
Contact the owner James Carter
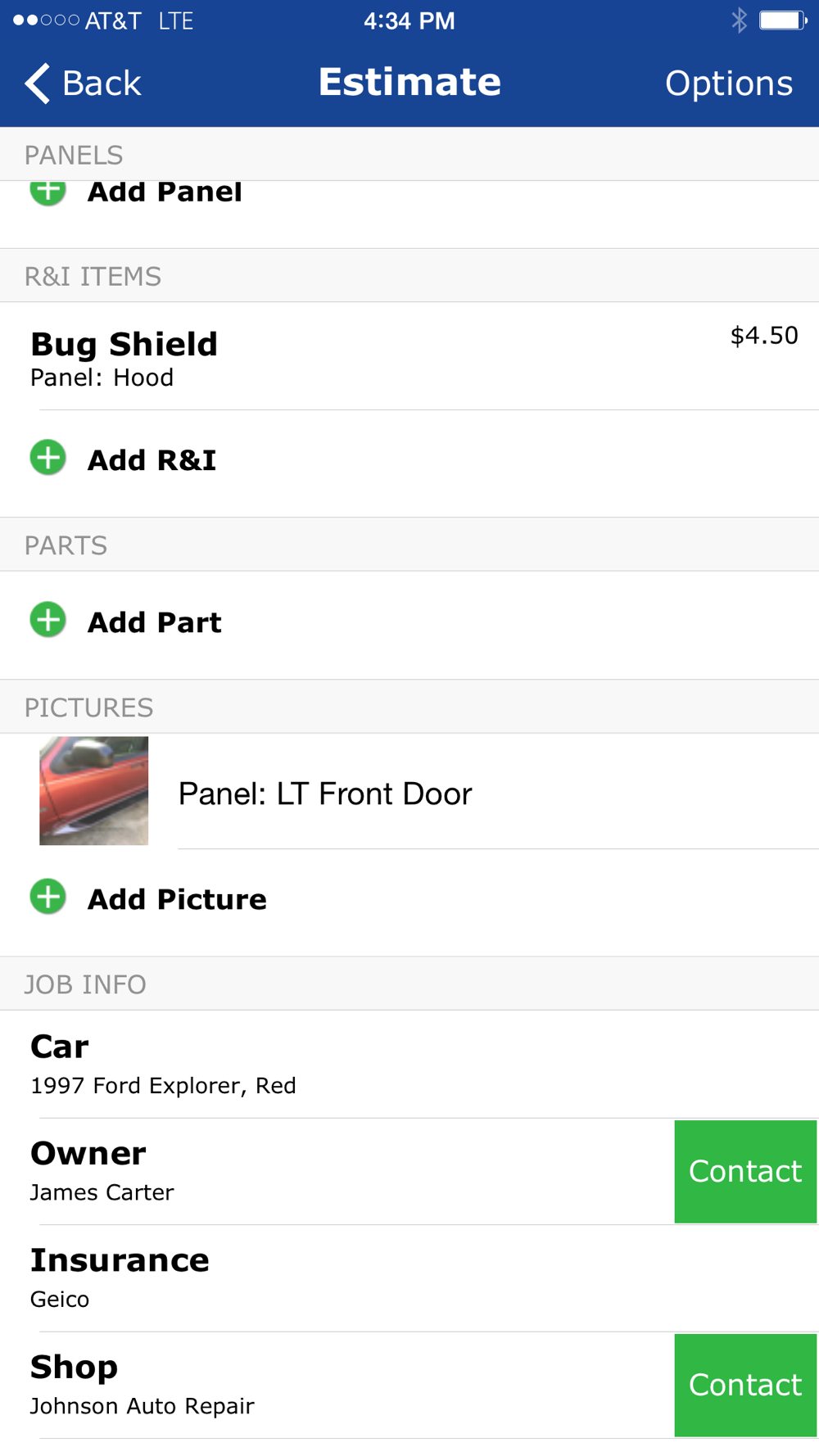pos(744,1171)
